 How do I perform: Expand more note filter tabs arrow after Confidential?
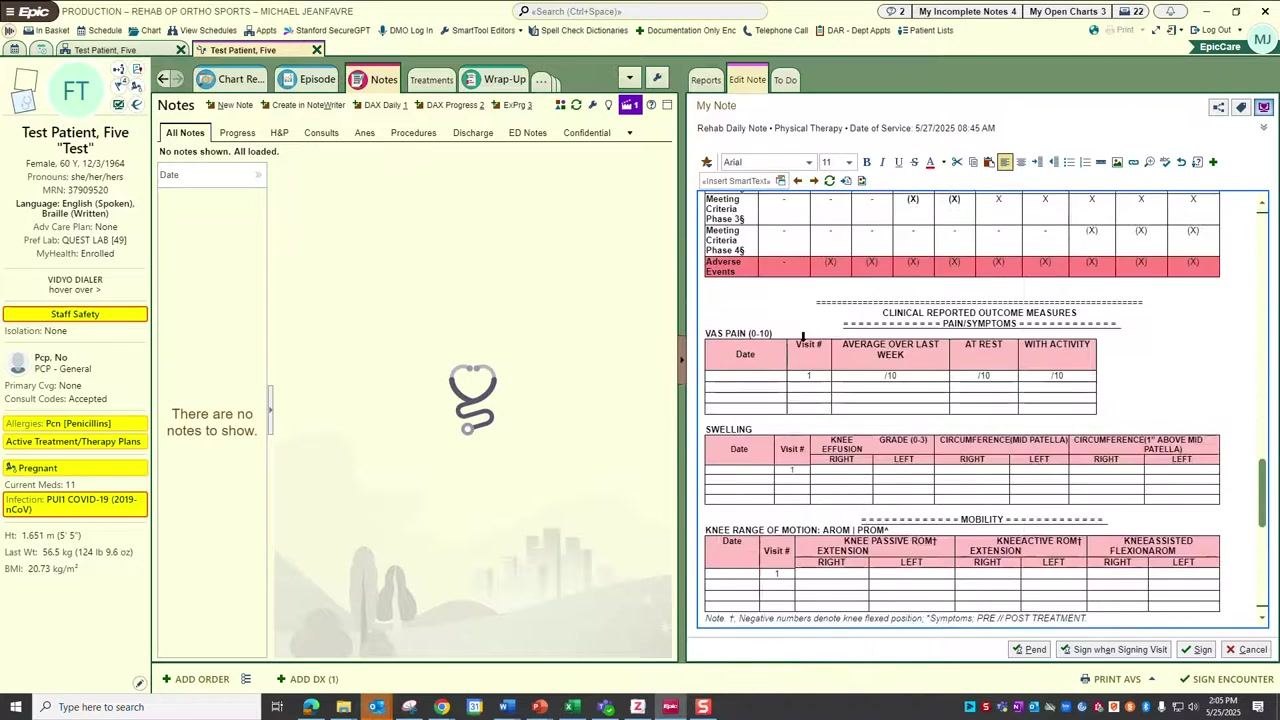(x=629, y=133)
